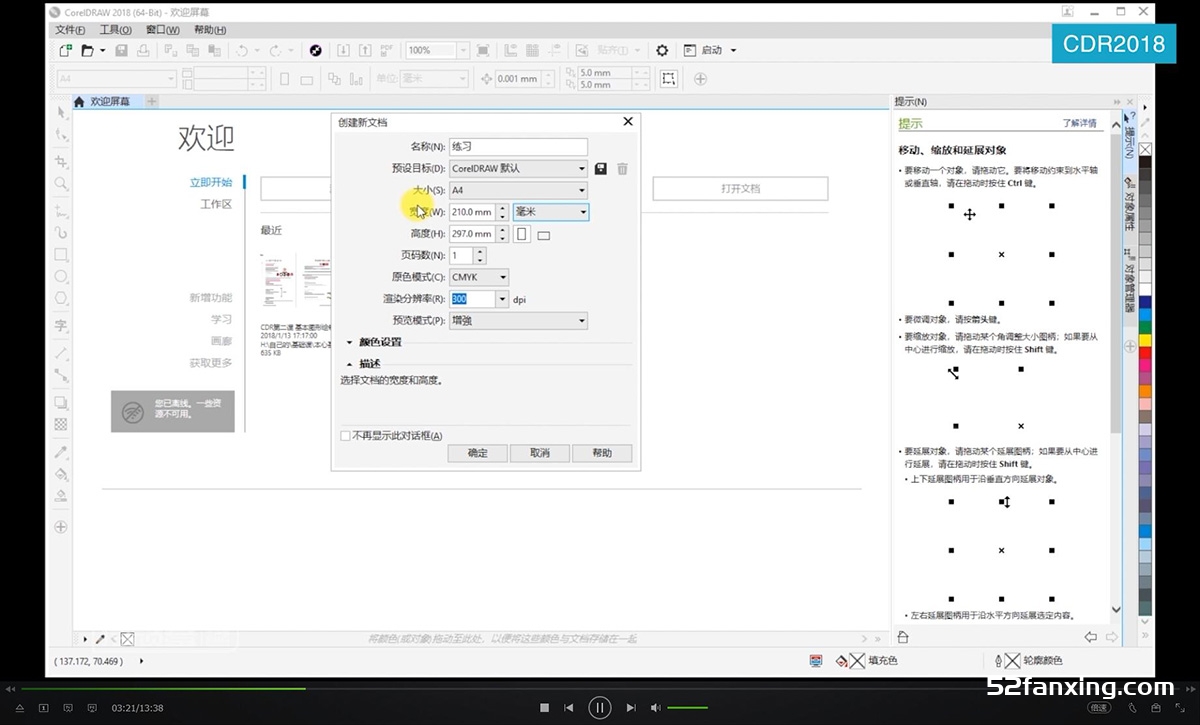The height and width of the screenshot is (725, 1200).
Task: Open the preset destination dropdown (CorelDRAW 默认)
Action: pos(518,169)
